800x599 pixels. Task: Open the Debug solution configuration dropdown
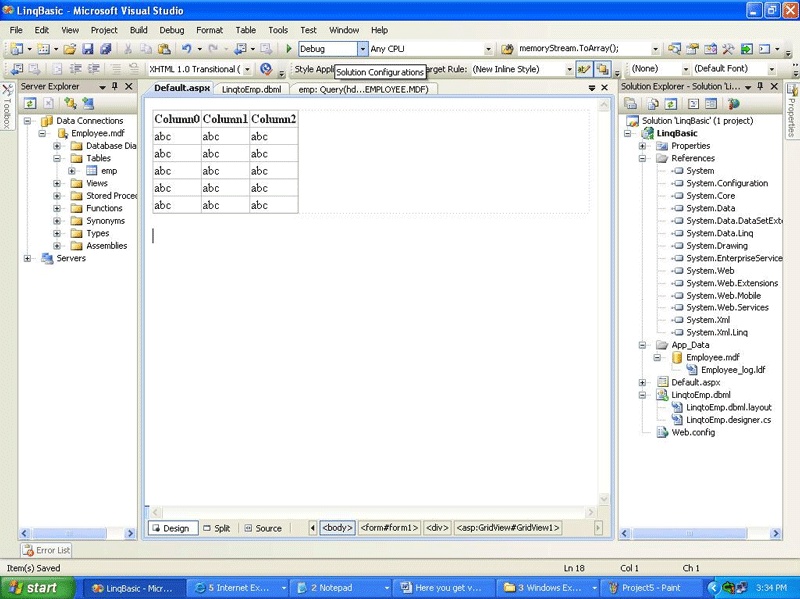point(362,49)
